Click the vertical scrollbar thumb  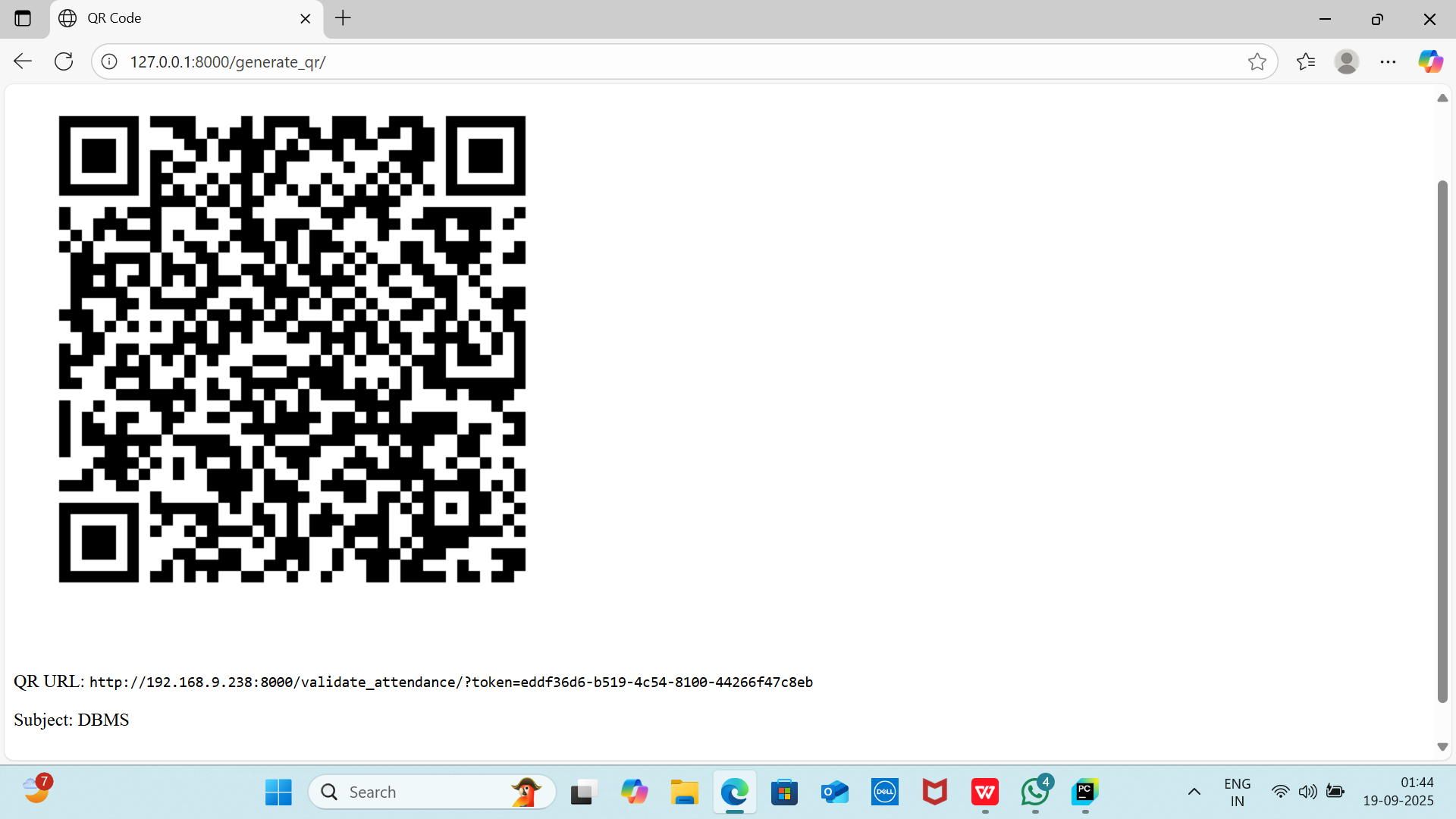(x=1442, y=441)
